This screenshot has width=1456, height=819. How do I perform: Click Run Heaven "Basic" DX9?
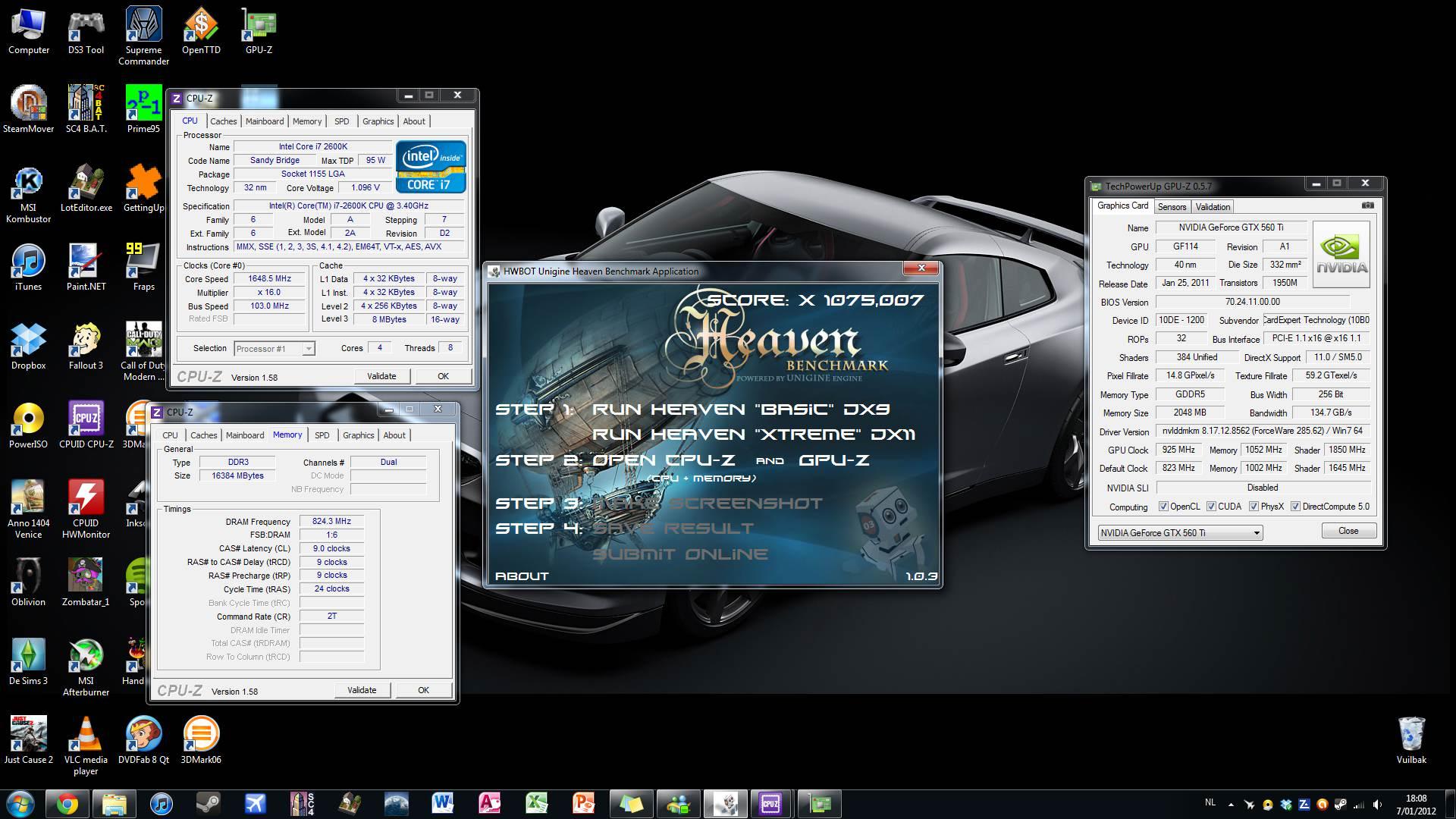[741, 409]
